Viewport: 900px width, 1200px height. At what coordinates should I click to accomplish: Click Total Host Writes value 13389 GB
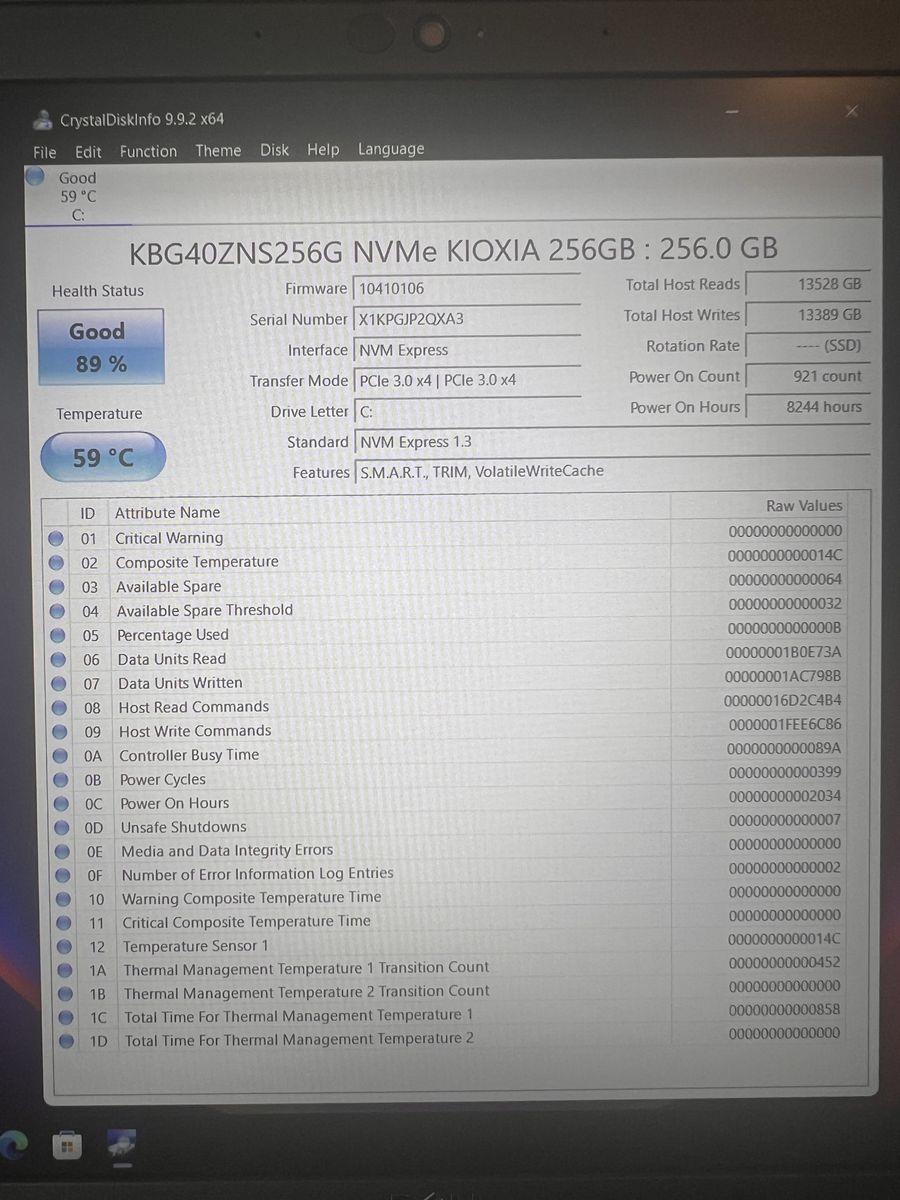tap(808, 314)
